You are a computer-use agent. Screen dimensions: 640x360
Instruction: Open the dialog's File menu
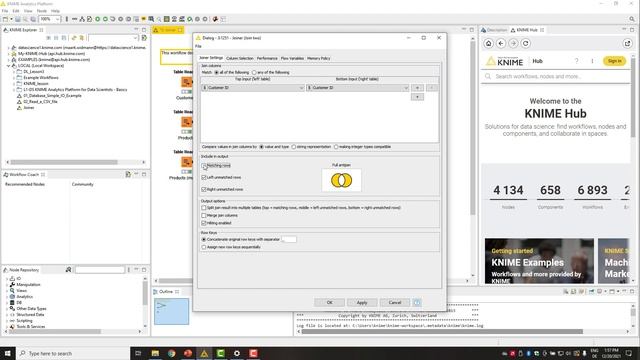pos(198,47)
